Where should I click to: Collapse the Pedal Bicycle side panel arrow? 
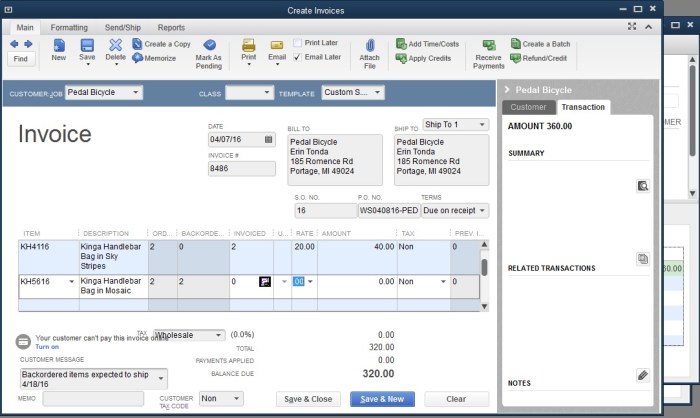507,90
